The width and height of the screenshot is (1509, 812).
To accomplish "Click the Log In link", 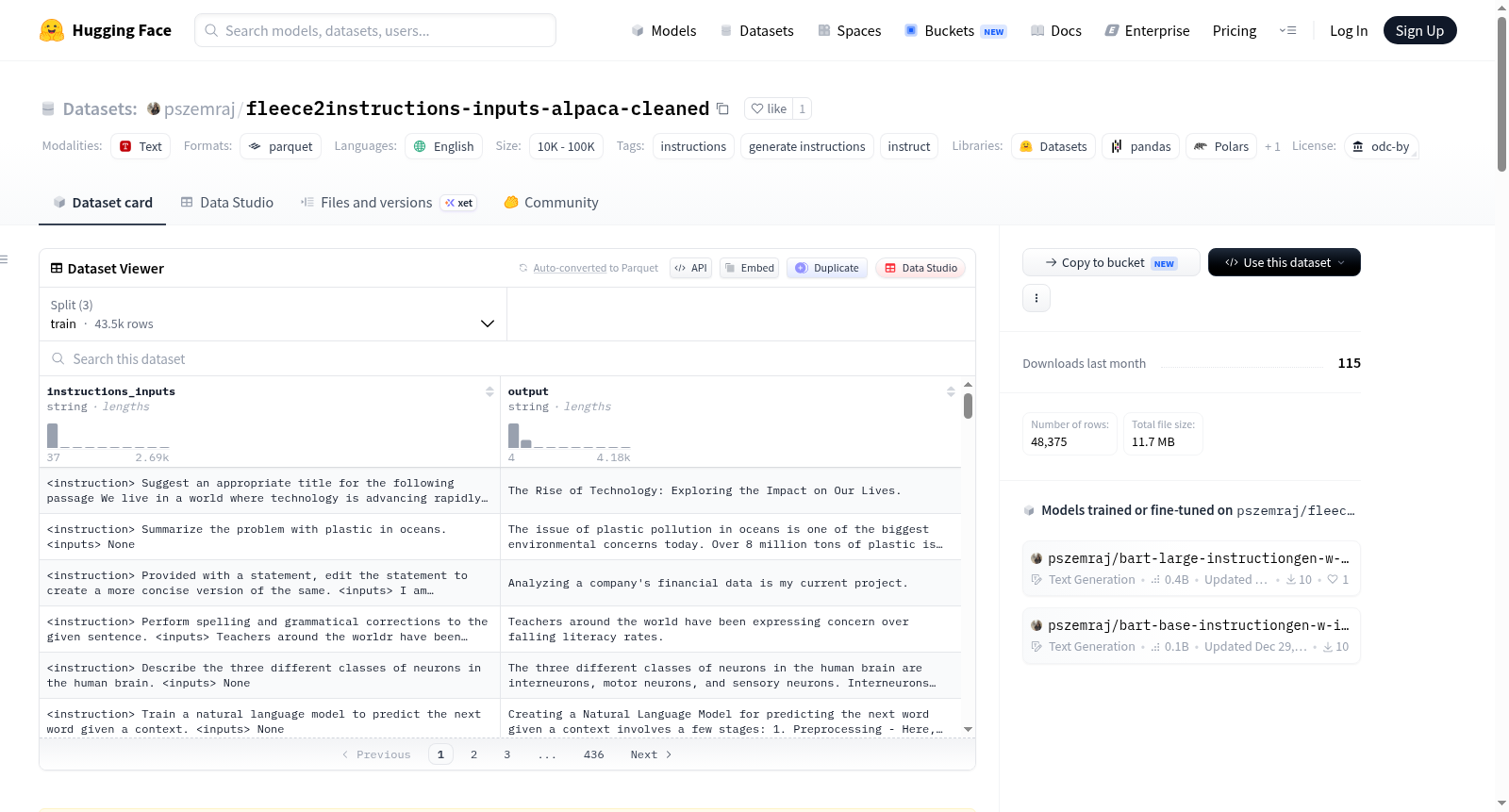I will [x=1349, y=30].
